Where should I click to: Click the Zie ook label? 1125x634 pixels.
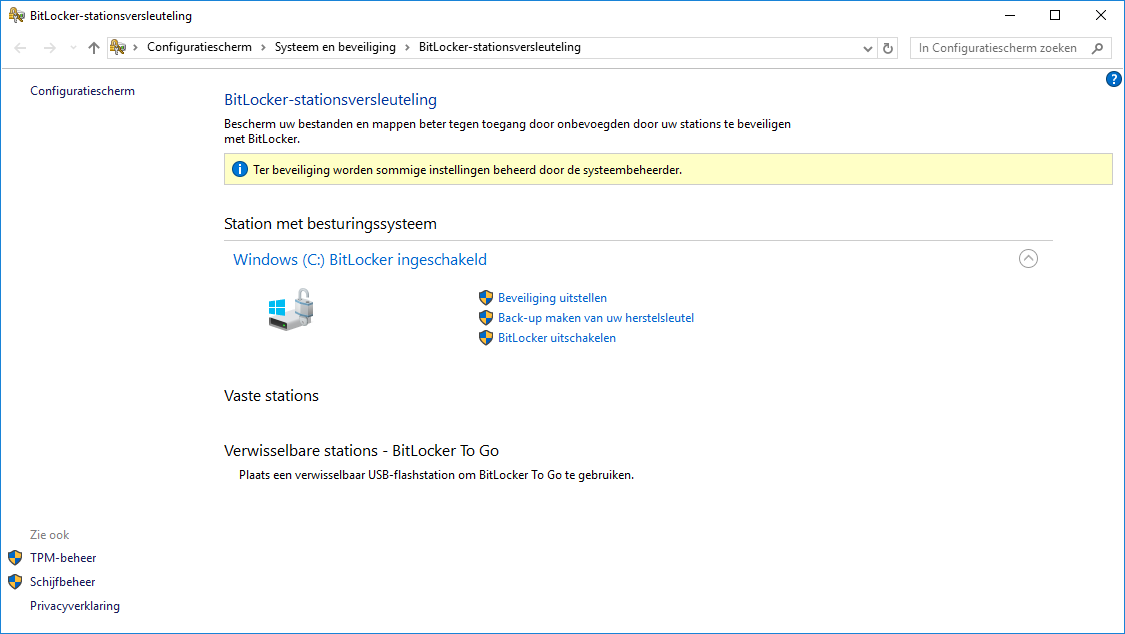[x=50, y=535]
